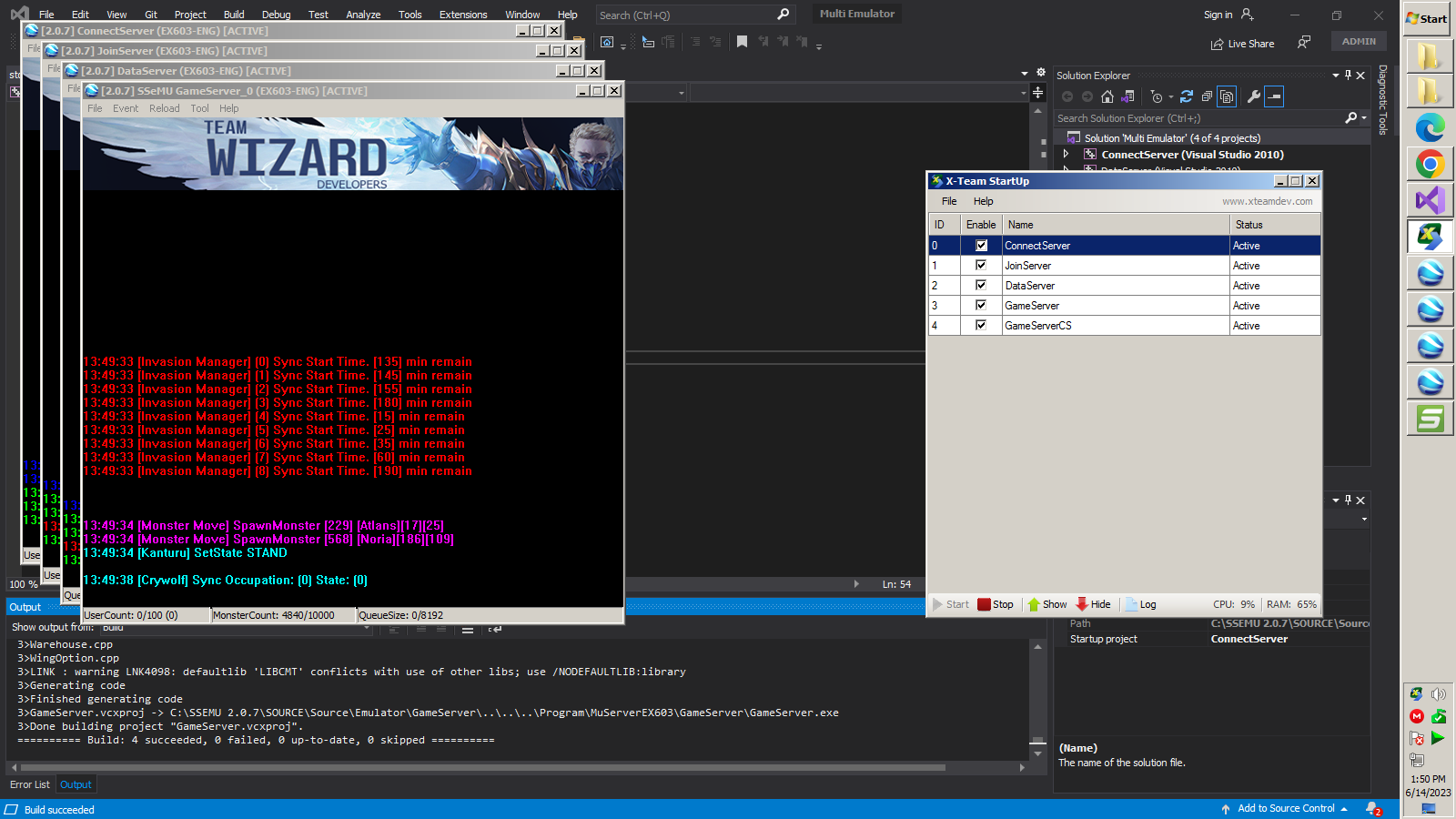The height and width of the screenshot is (819, 1456).
Task: Click the account settings icon beside Sign in
Action: coord(1248,15)
